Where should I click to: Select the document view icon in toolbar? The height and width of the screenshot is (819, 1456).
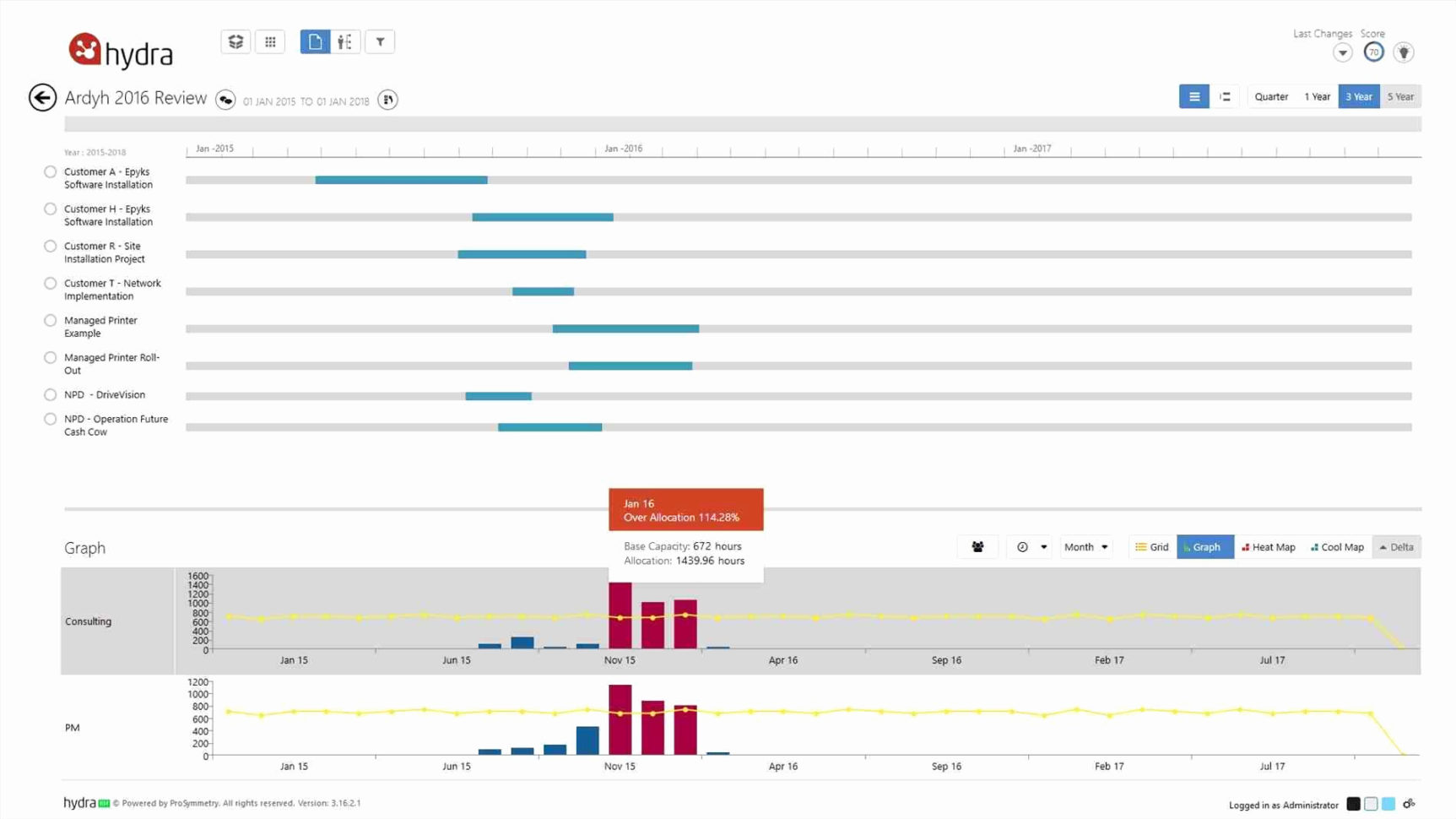[315, 42]
